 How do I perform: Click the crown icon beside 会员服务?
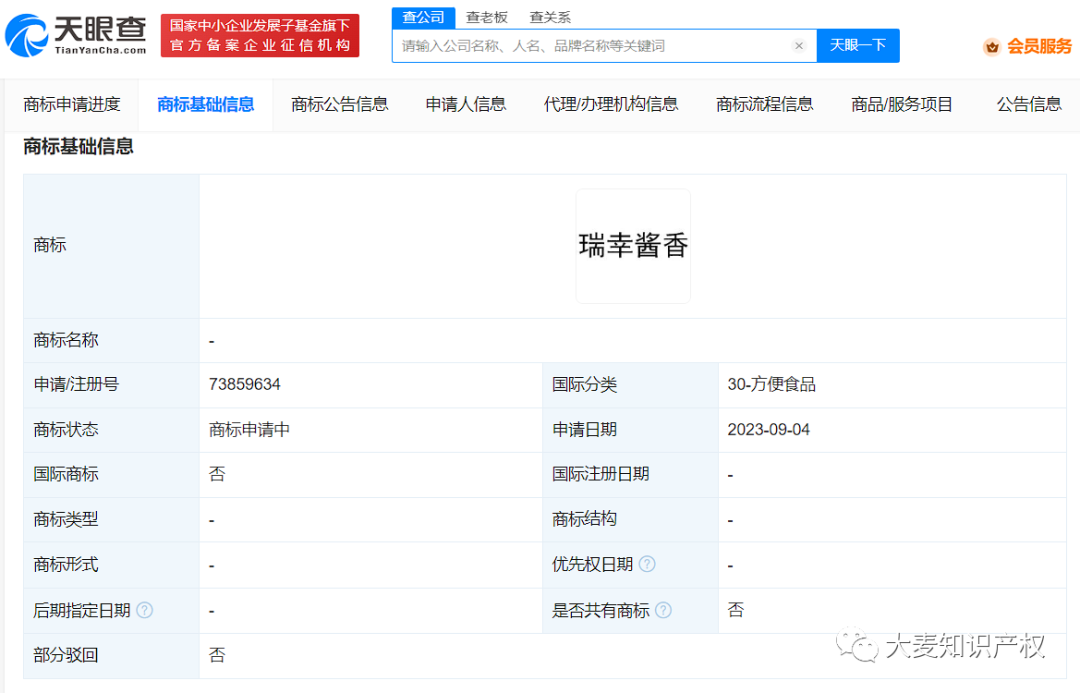point(990,46)
